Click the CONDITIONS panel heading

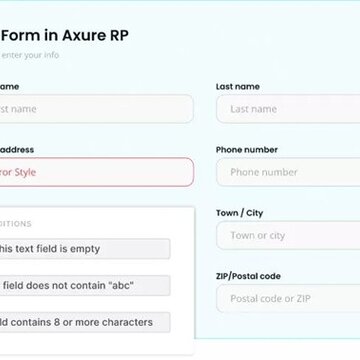[16, 224]
